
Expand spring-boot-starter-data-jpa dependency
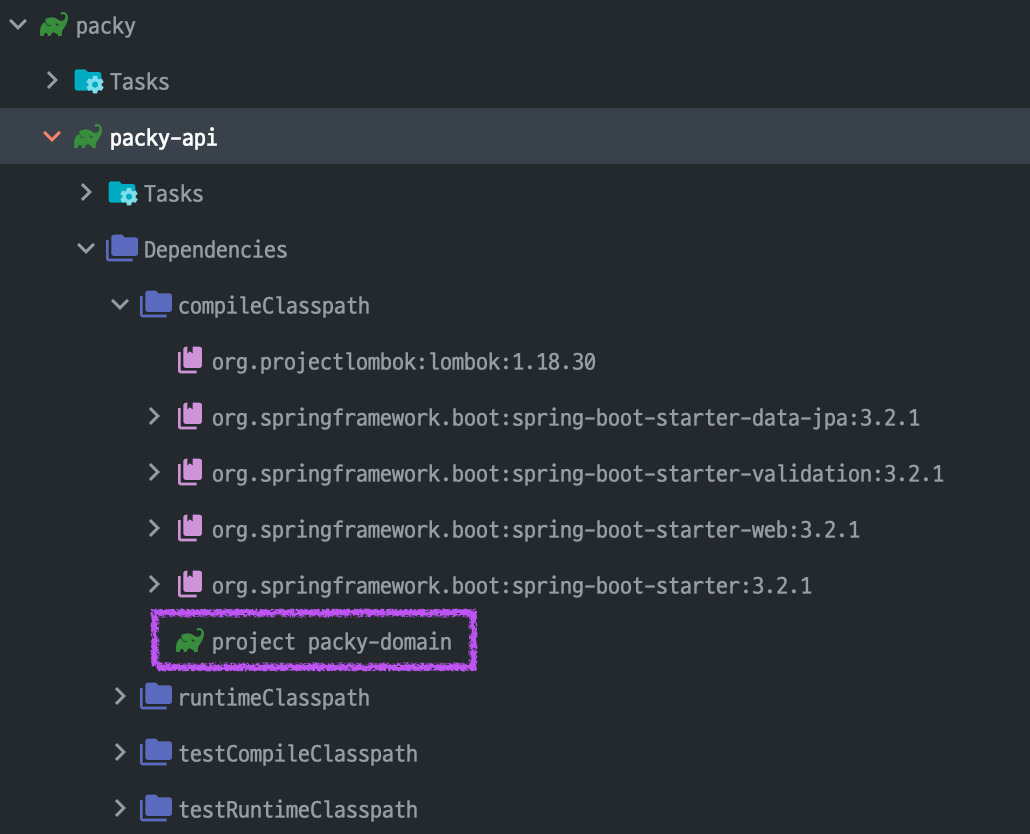pos(154,416)
